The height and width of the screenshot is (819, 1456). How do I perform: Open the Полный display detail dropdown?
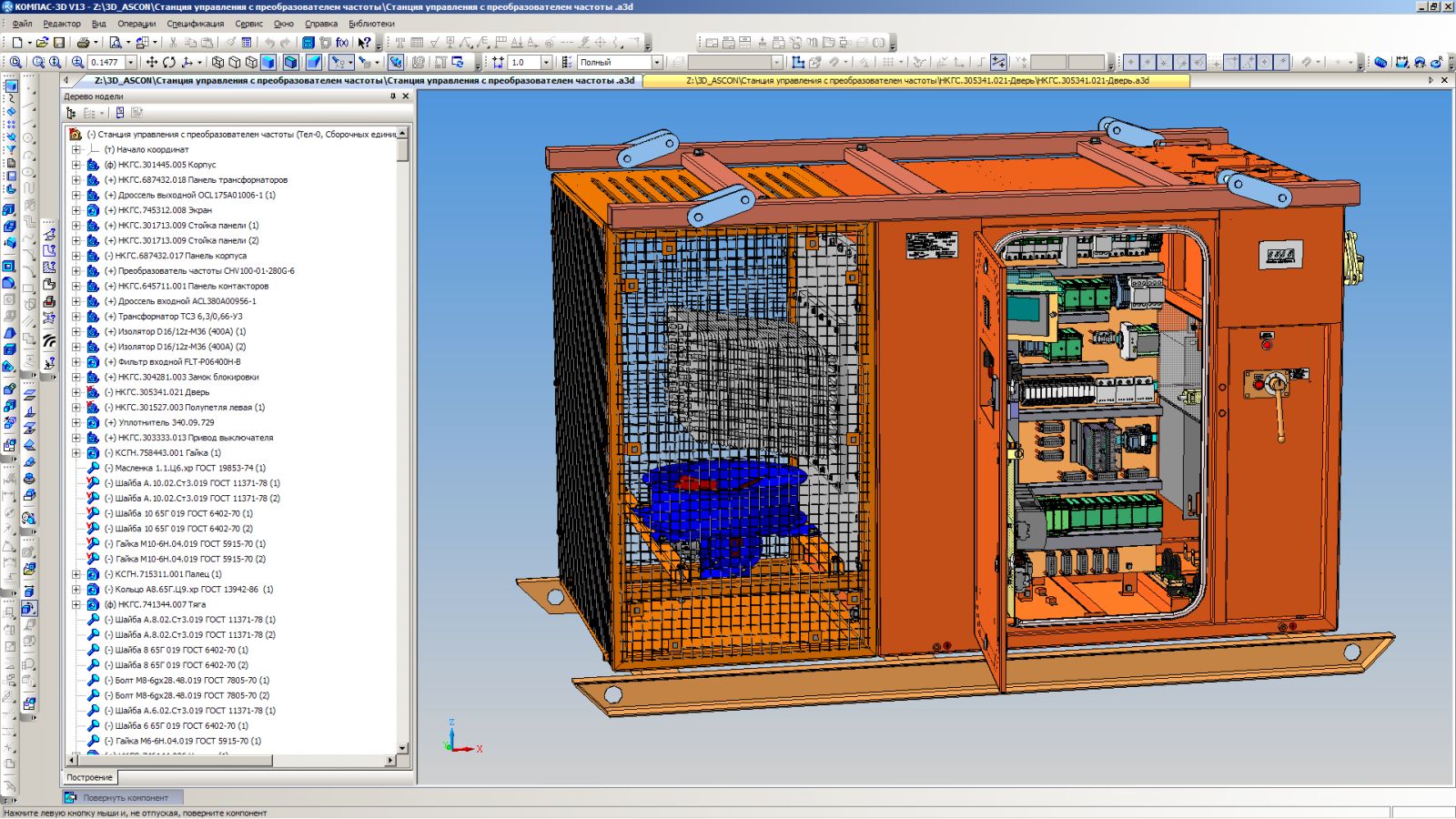point(656,63)
